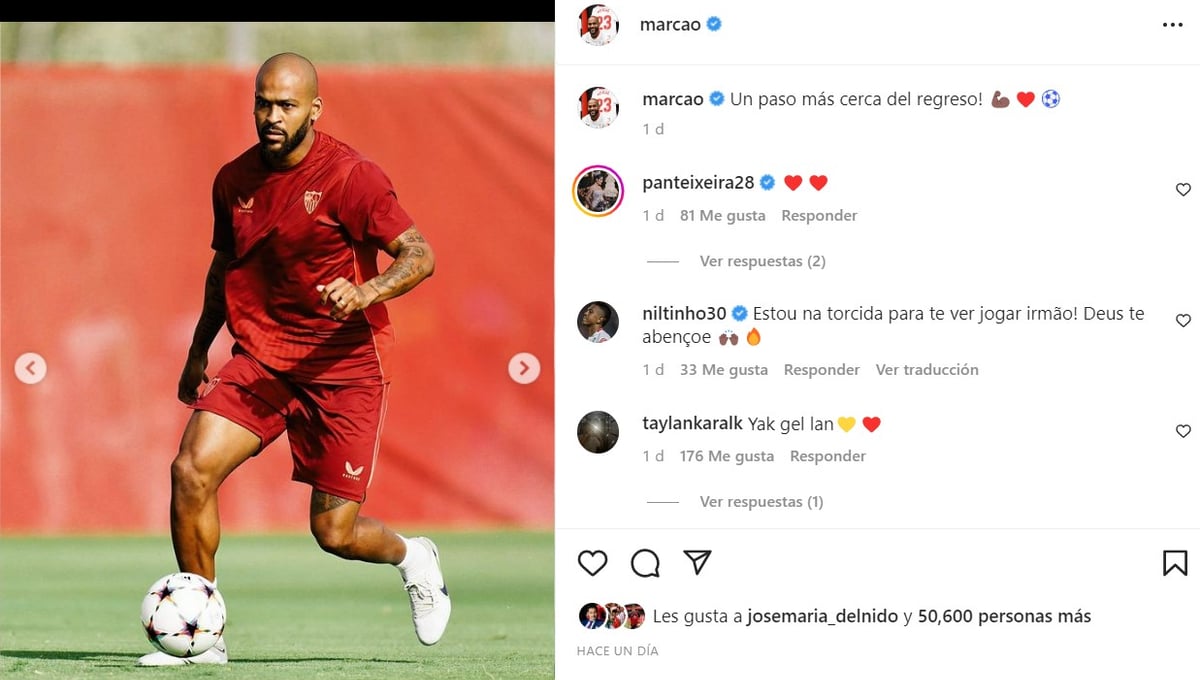The width and height of the screenshot is (1200, 680).
Task: Like panteixeira28's comment
Action: click(x=1183, y=189)
